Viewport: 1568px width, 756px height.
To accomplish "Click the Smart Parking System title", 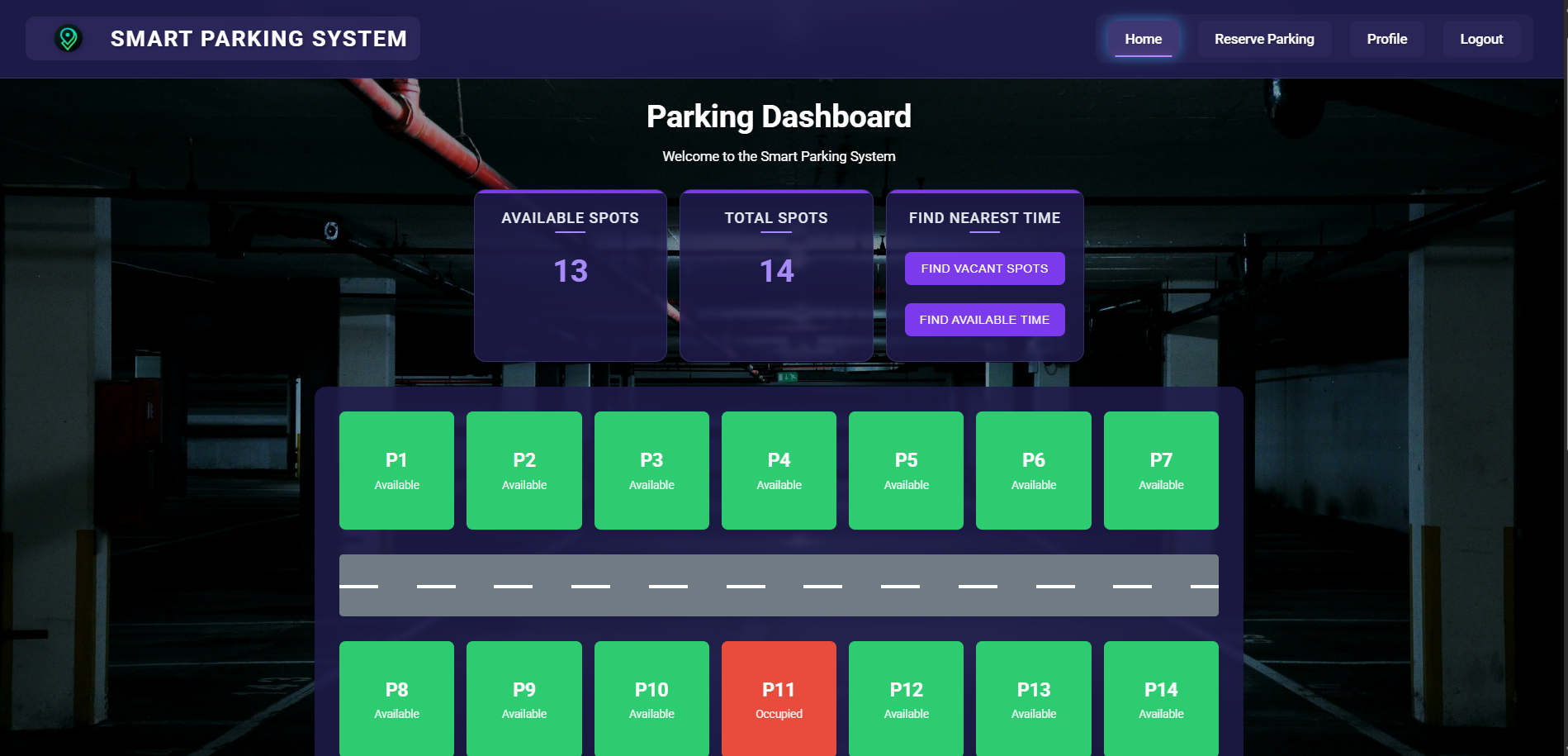I will 258,39.
